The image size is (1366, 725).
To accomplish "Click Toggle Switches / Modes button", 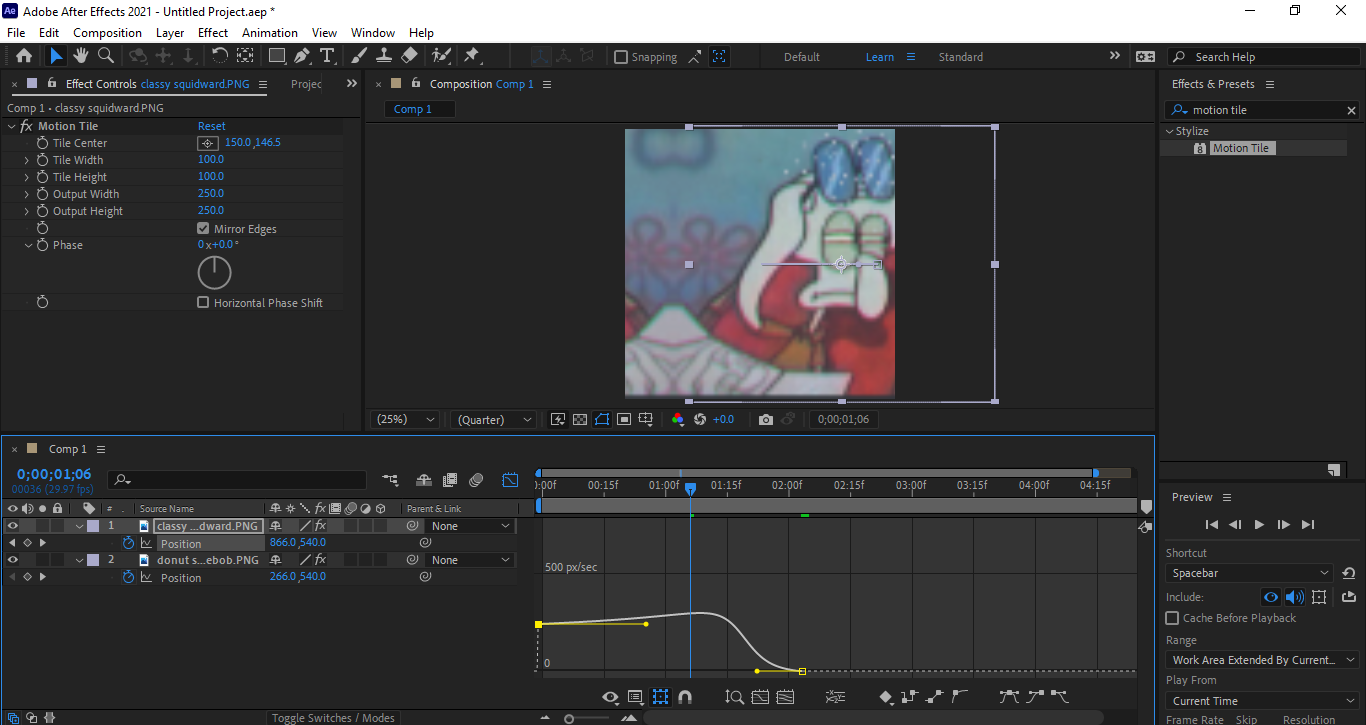I will pyautogui.click(x=333, y=718).
